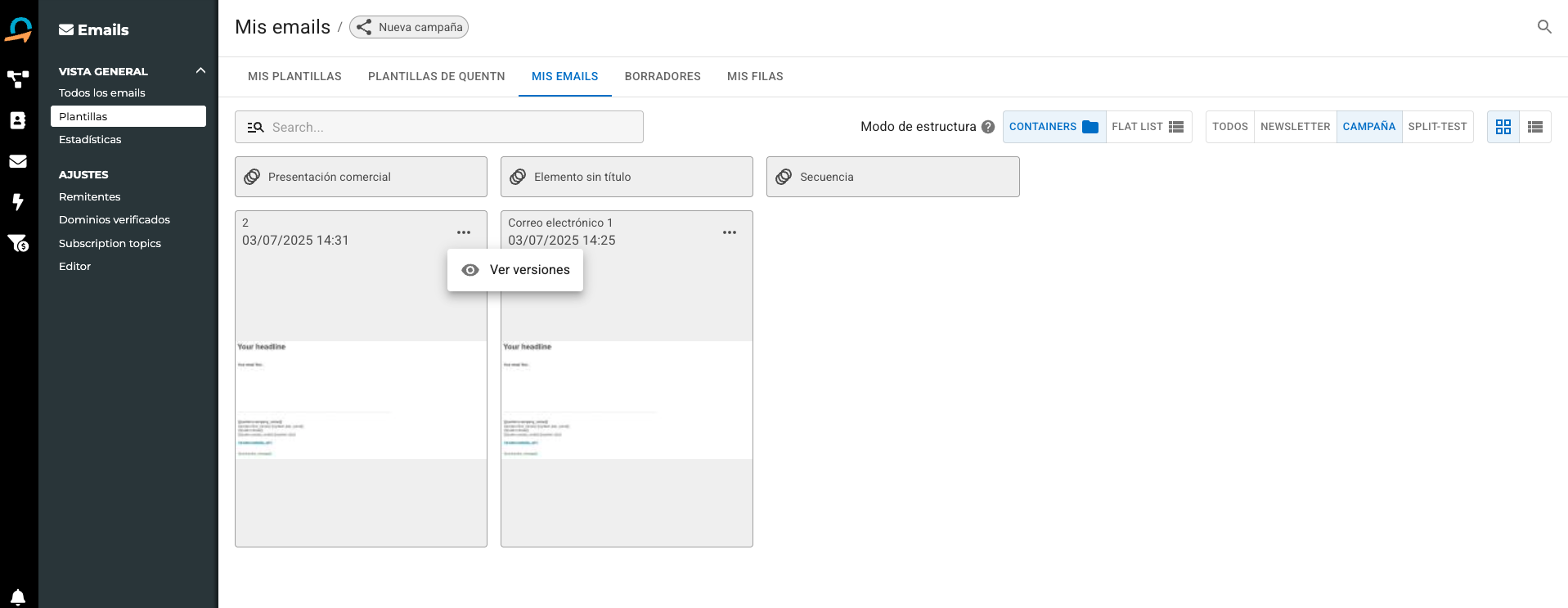The height and width of the screenshot is (608, 1568).
Task: Switch to grid view layout
Action: pos(1503,127)
